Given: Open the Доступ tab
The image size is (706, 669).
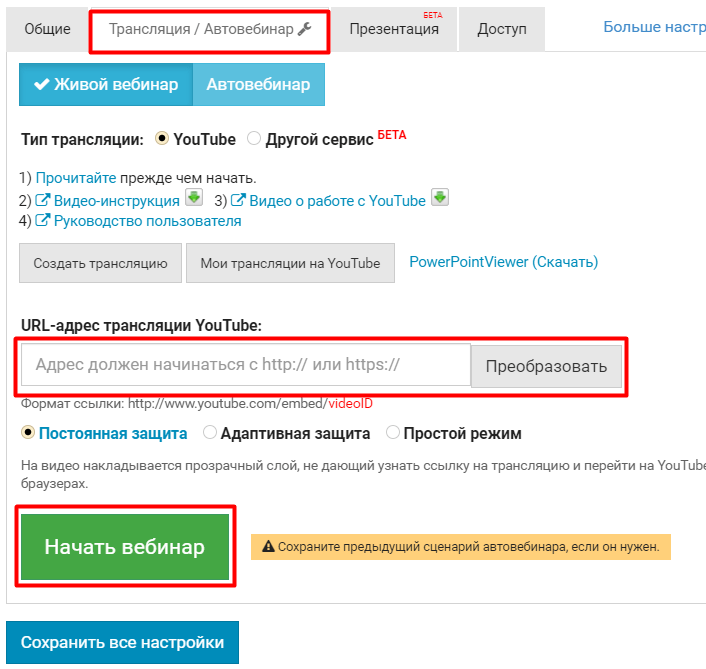Looking at the screenshot, I should coord(502,29).
